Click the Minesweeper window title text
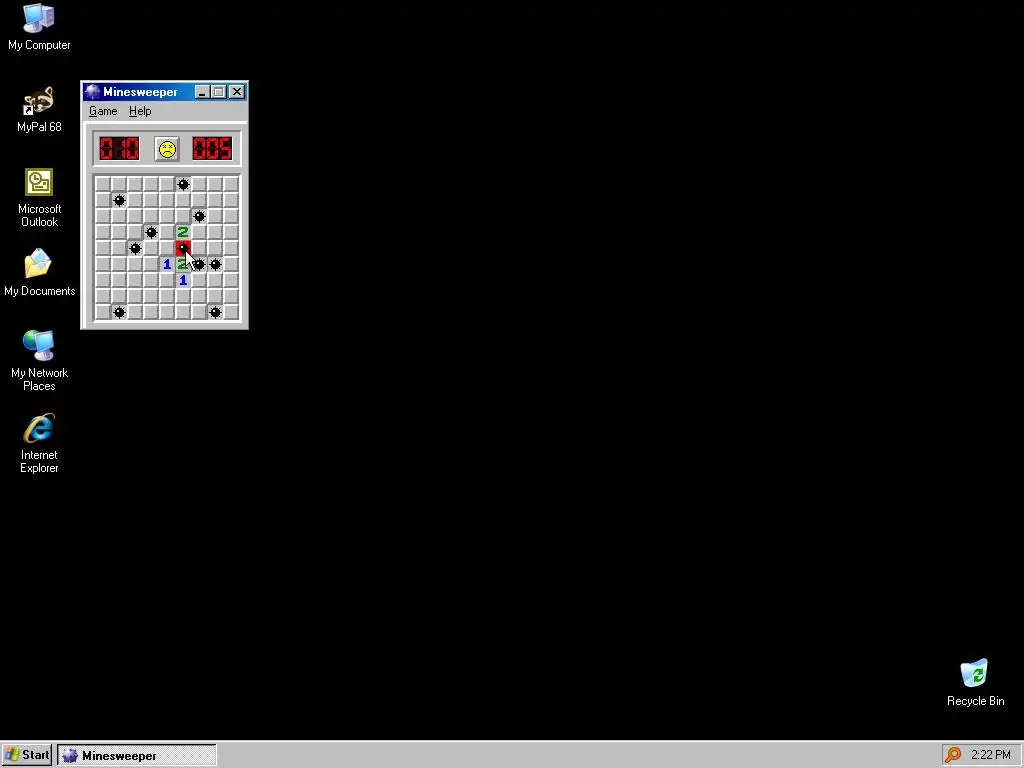The width and height of the screenshot is (1024, 768). (140, 92)
